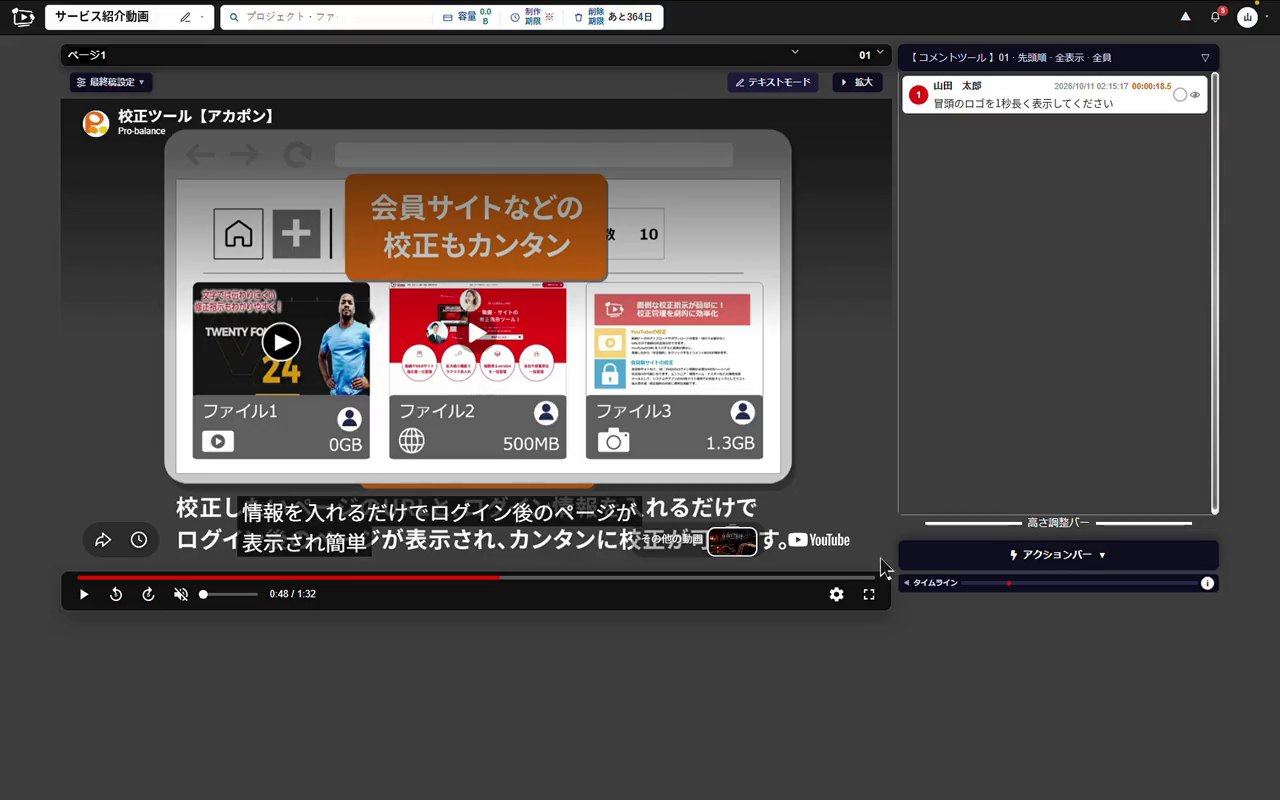
Task: Collapse the タイムライン panel arrow
Action: [x=906, y=583]
